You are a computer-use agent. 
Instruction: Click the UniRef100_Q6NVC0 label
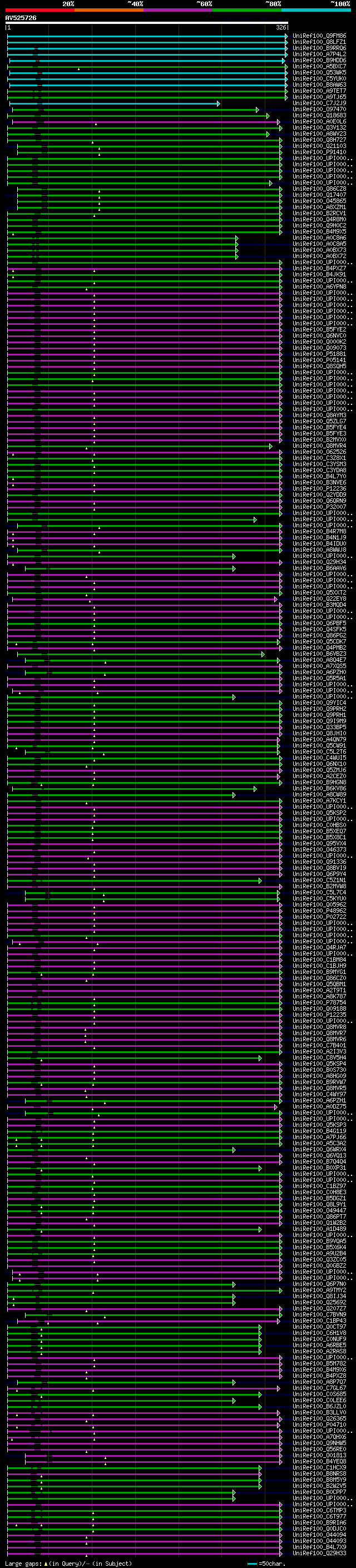click(x=319, y=335)
